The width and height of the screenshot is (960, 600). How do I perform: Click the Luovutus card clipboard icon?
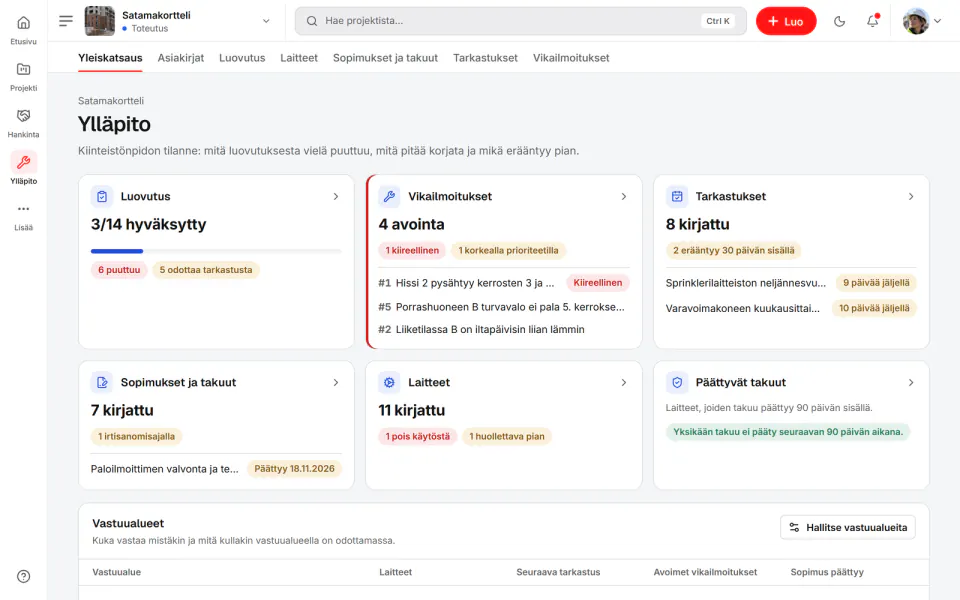tap(102, 197)
